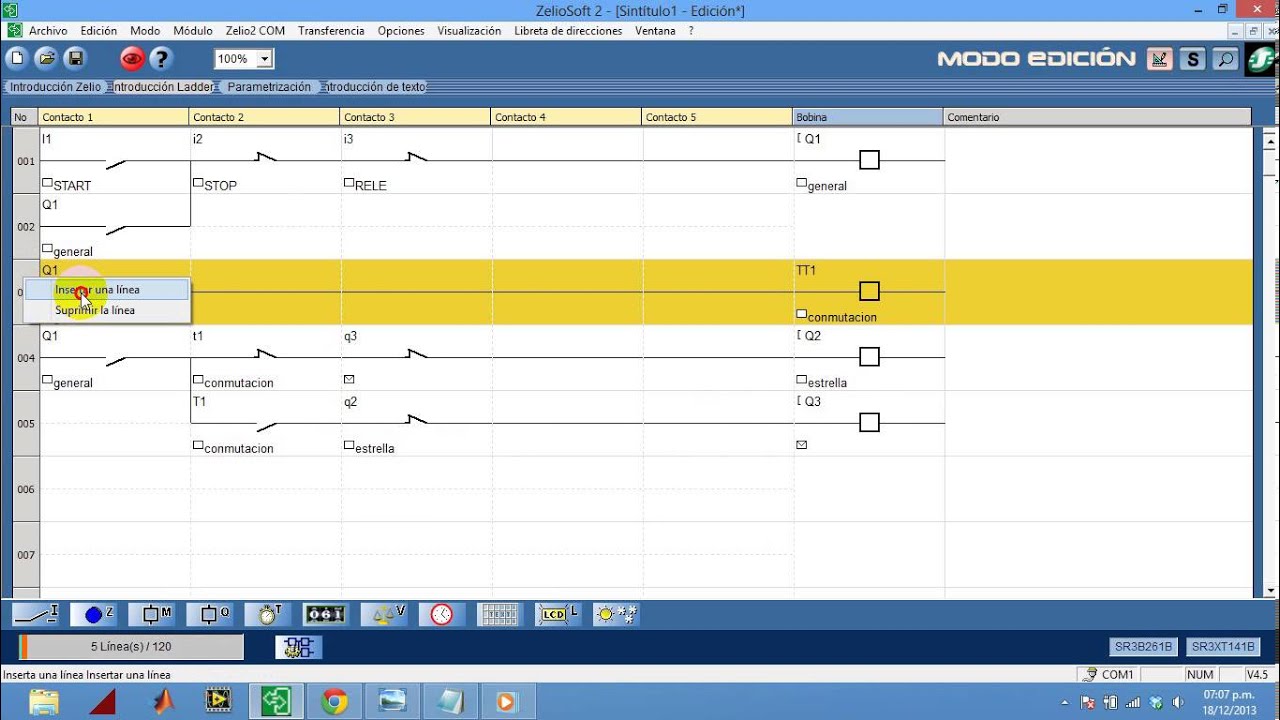Select the discrete outputs Q icon
The width and height of the screenshot is (1280, 720).
[x=212, y=614]
